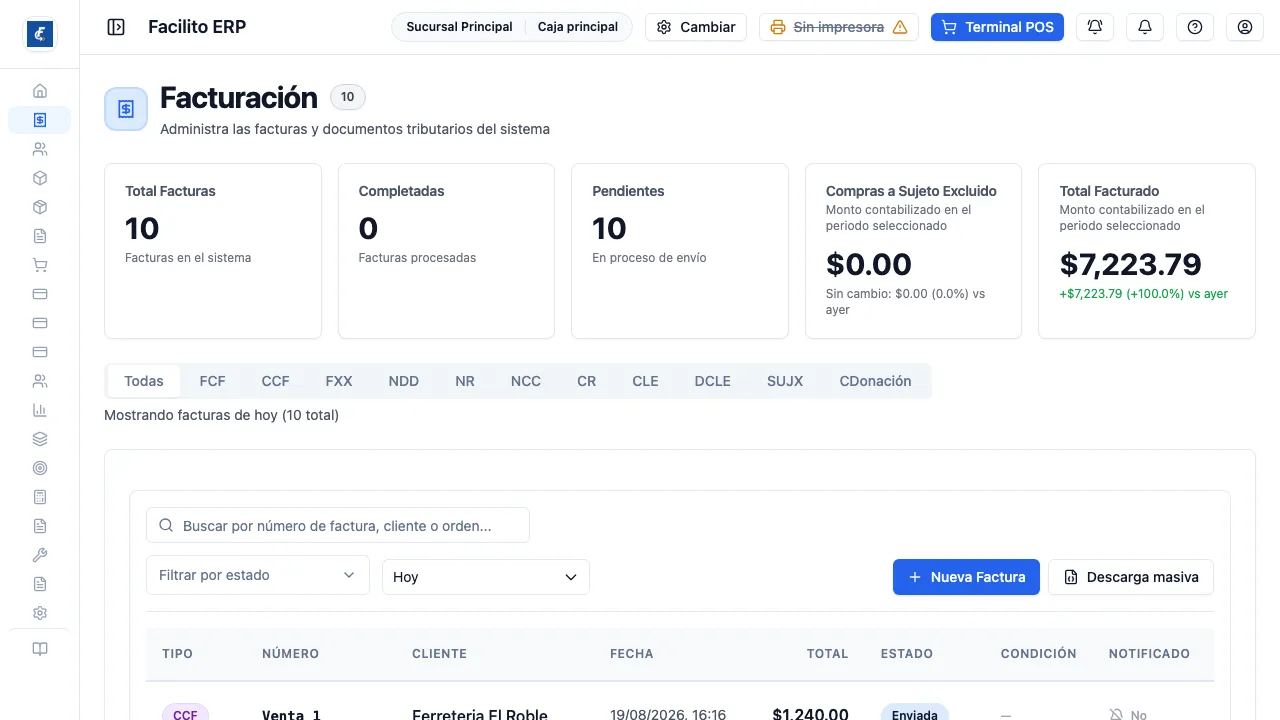Select the CCF document tab
Viewport: 1280px width, 720px height.
click(275, 381)
